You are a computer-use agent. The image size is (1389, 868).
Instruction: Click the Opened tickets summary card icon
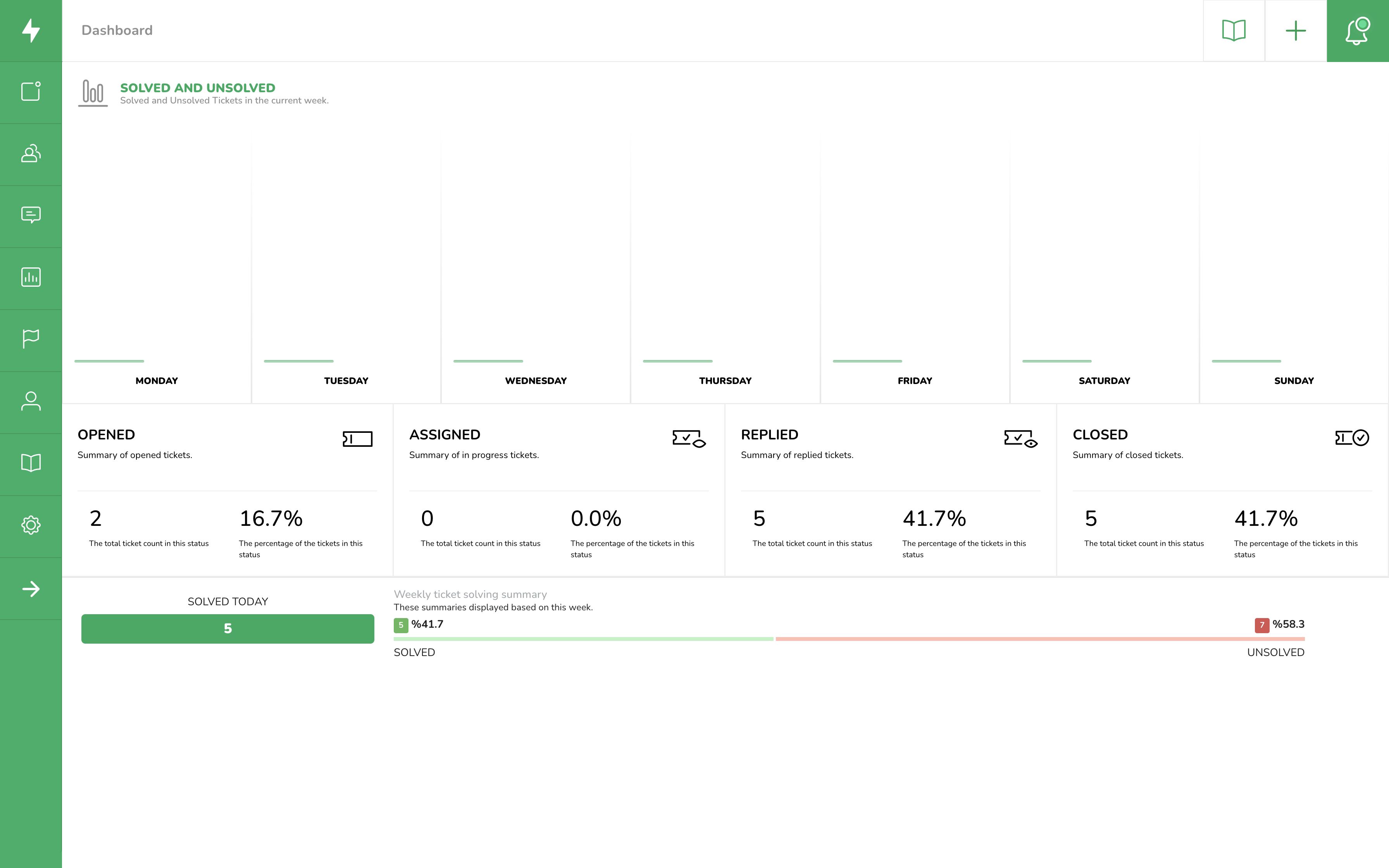point(358,439)
